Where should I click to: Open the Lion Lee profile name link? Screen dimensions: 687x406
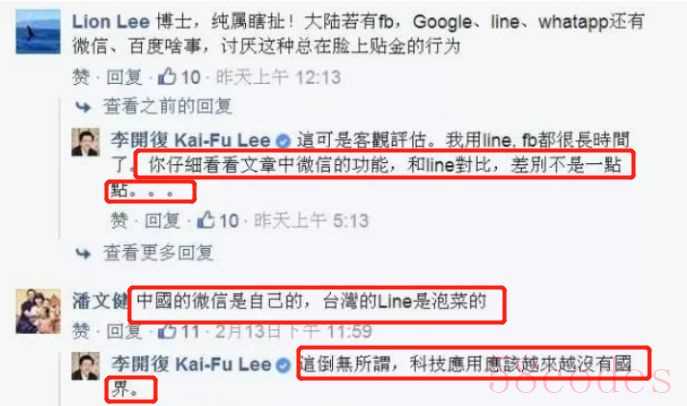111,22
